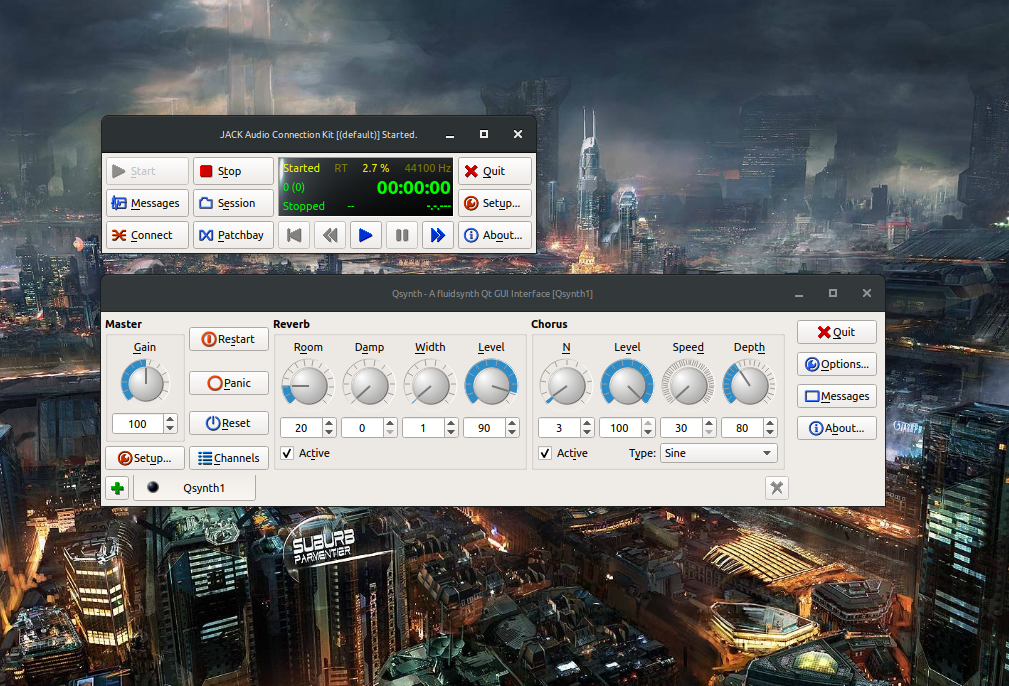The width and height of the screenshot is (1009, 686).
Task: Pause the JACK transport
Action: [x=402, y=236]
